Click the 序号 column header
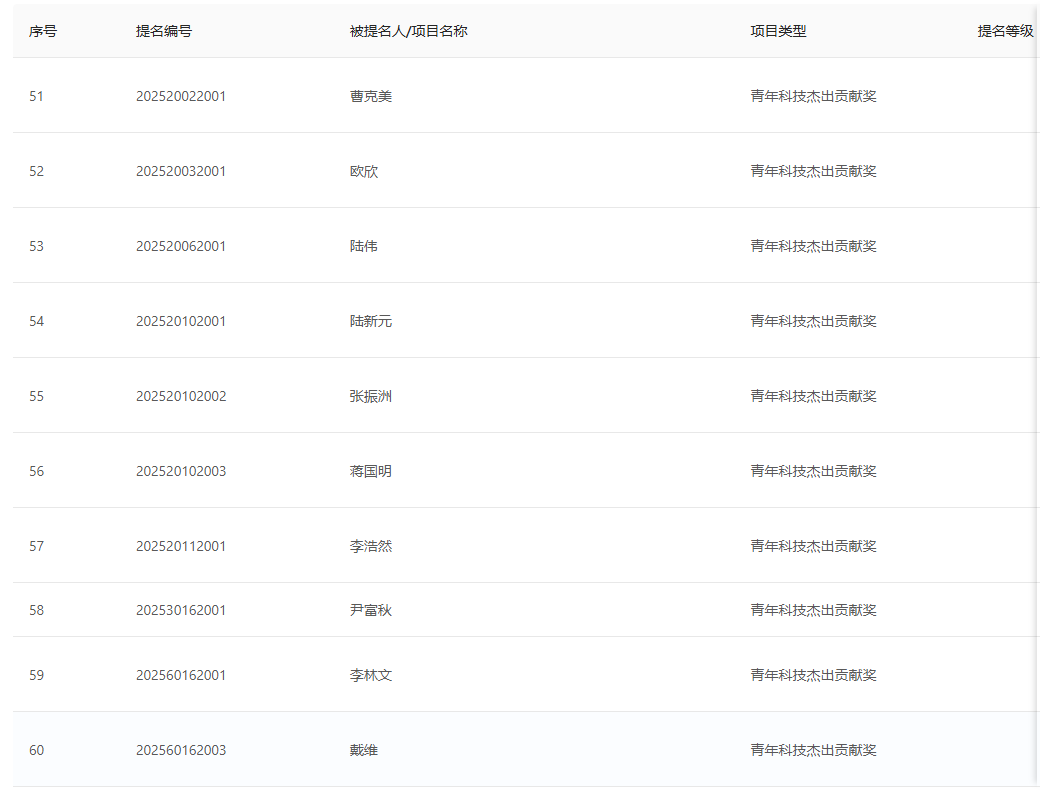The width and height of the screenshot is (1040, 798). [x=41, y=31]
